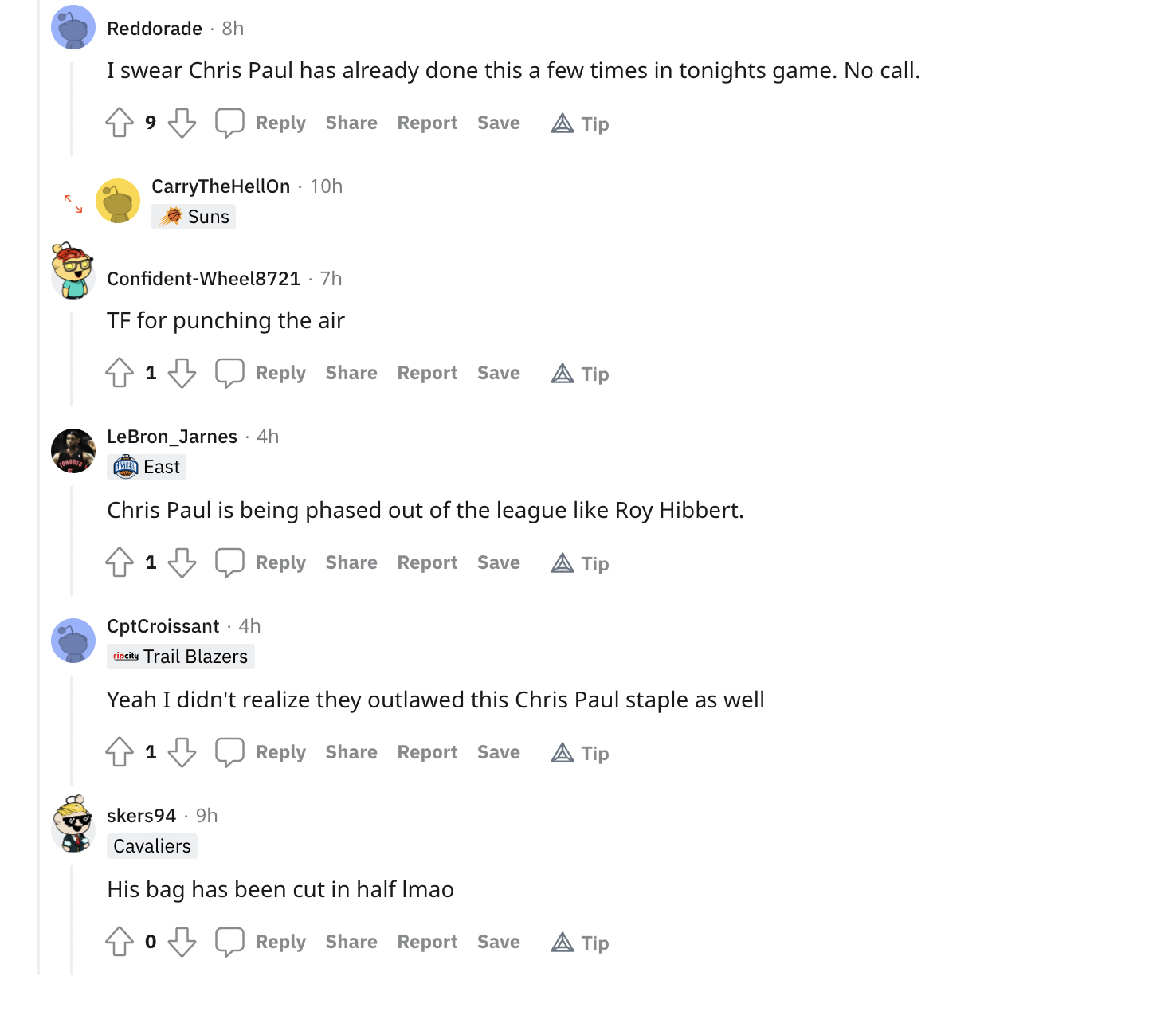Click LeBron_Jarnes's avatar picture

(x=73, y=451)
